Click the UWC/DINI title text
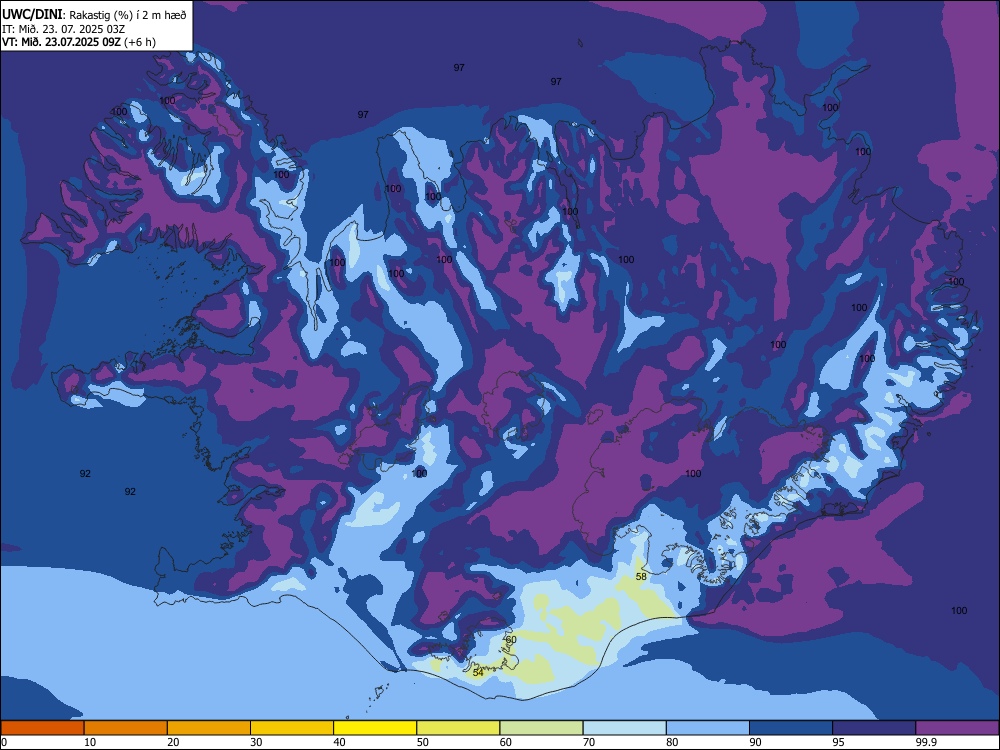 click(31, 15)
